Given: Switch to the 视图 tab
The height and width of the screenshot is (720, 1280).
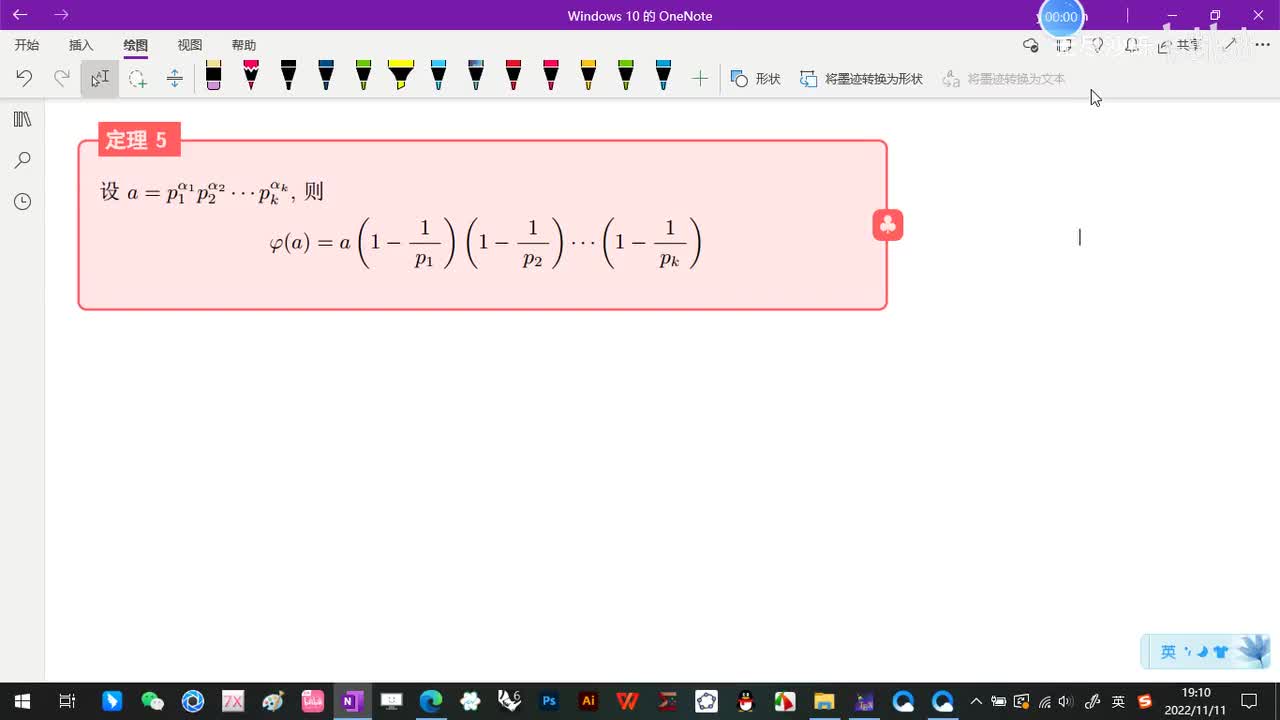Looking at the screenshot, I should (x=190, y=45).
